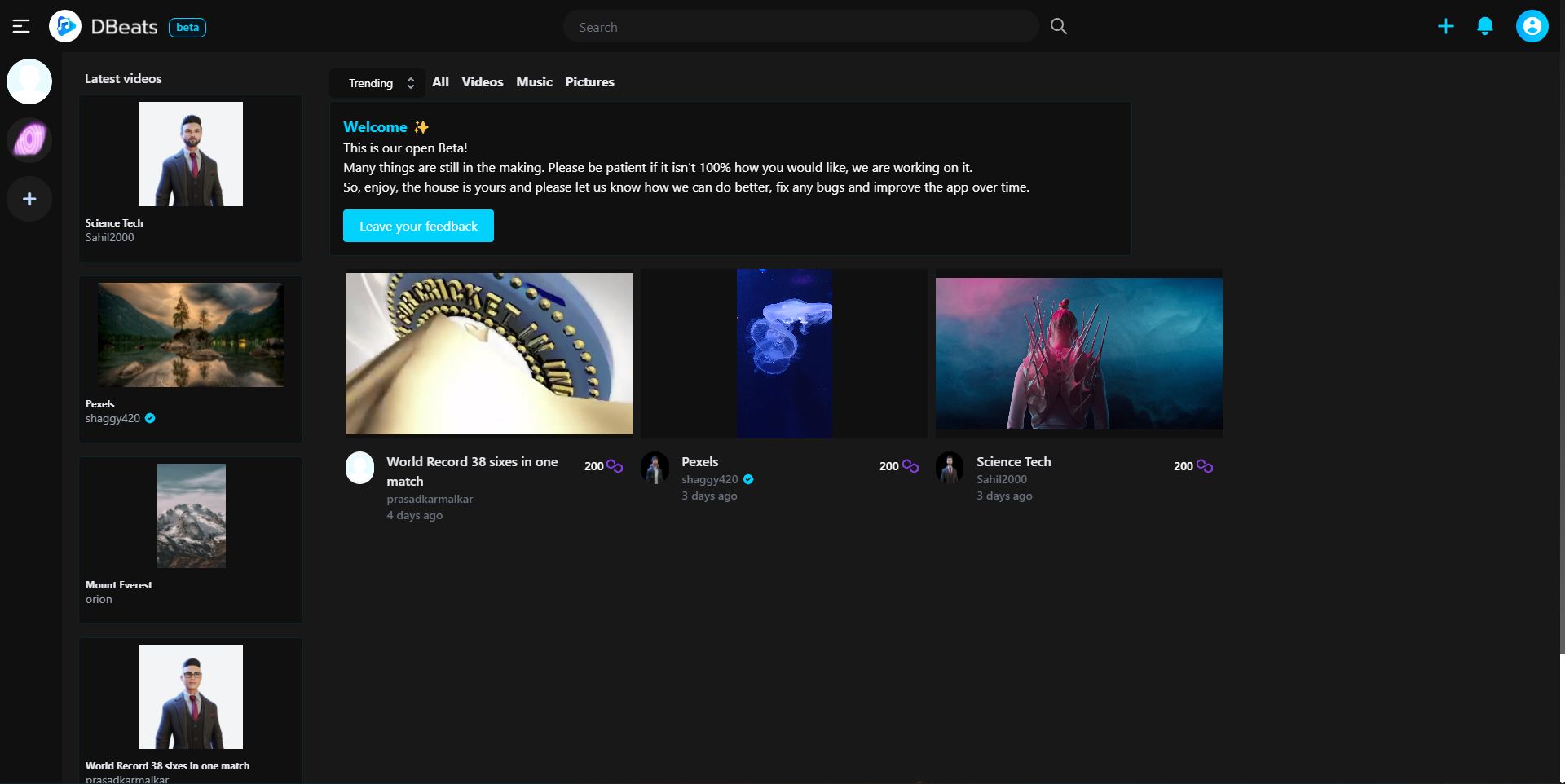Click 200 count on World Record card
The width and height of the screenshot is (1565, 784).
(593, 466)
